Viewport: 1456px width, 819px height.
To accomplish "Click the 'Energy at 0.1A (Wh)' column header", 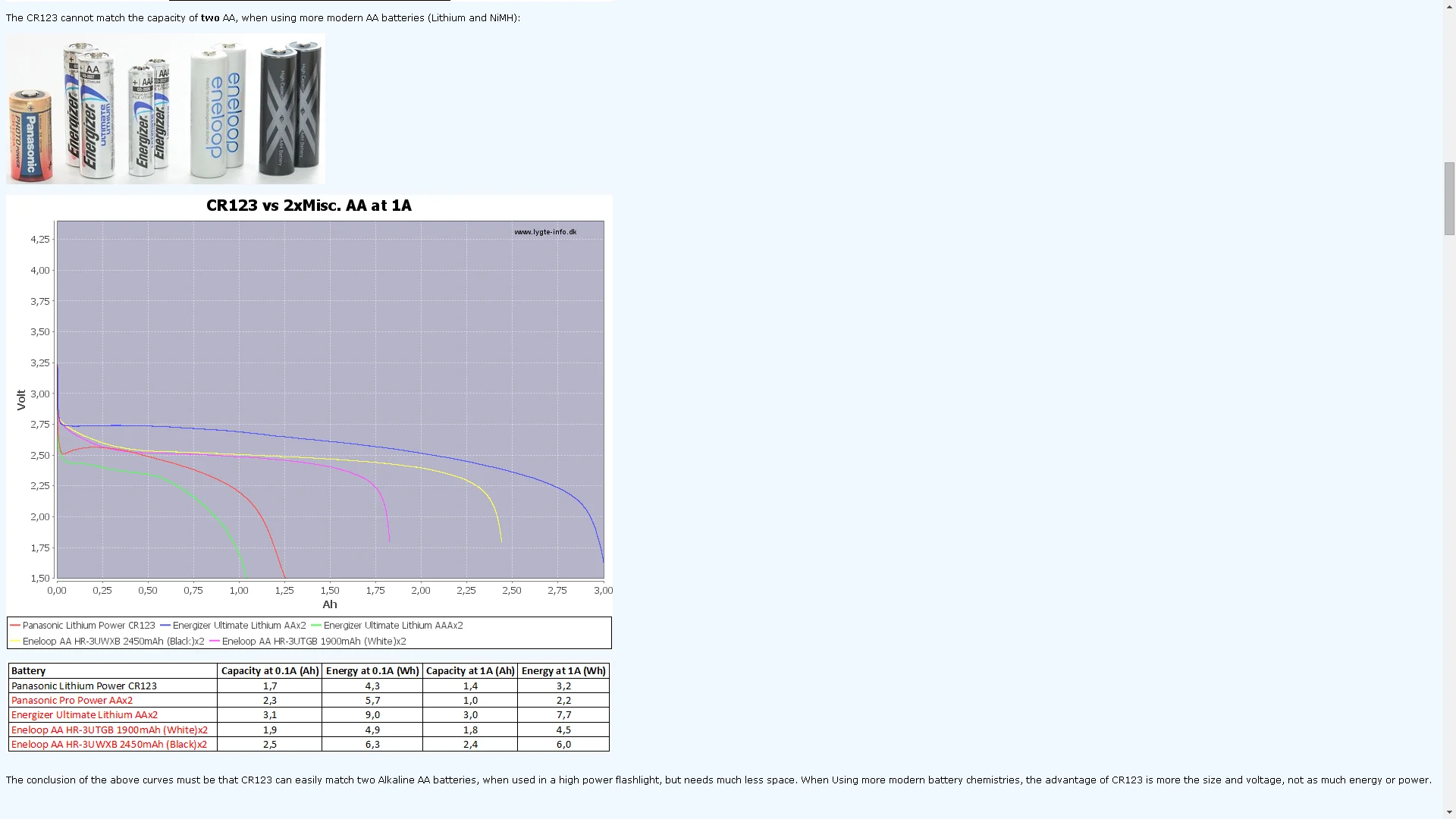I will coord(372,671).
